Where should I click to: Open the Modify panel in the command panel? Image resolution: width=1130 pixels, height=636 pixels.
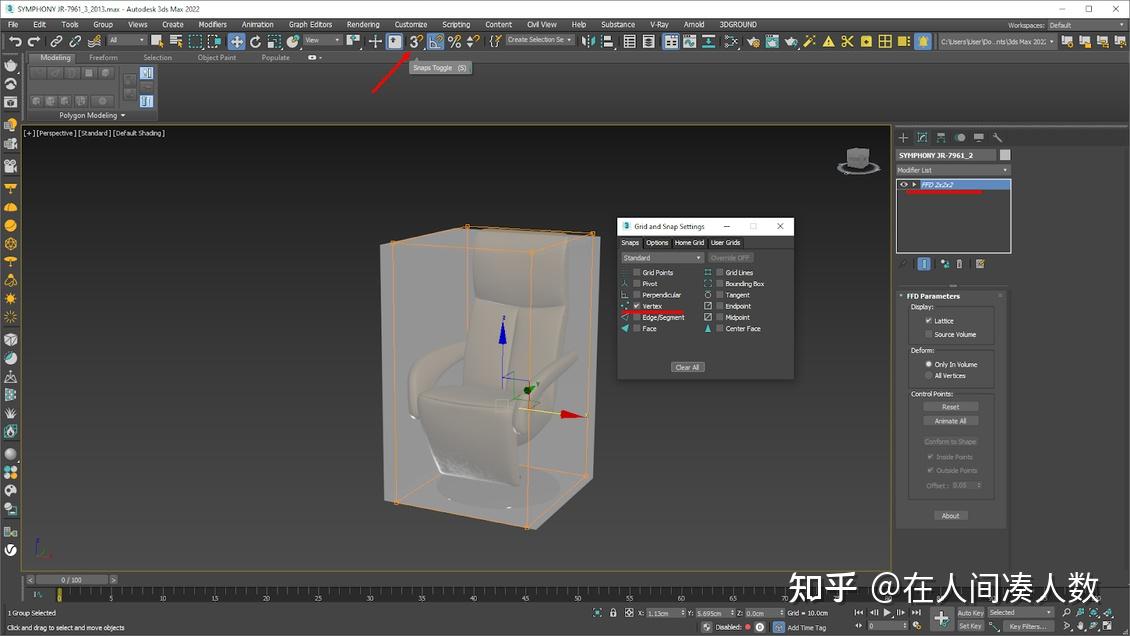(920, 137)
